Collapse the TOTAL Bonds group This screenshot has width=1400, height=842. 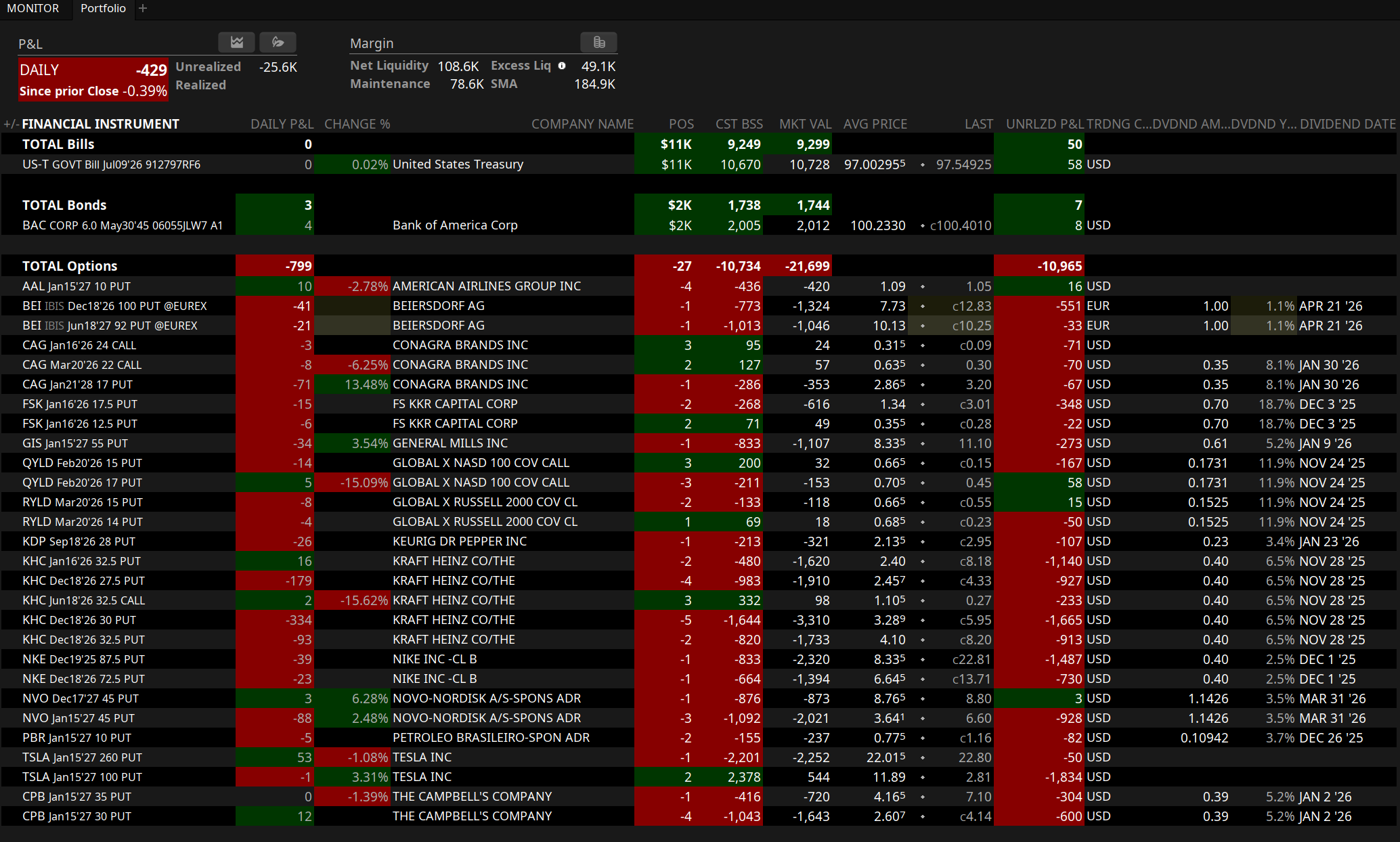pyautogui.click(x=64, y=205)
